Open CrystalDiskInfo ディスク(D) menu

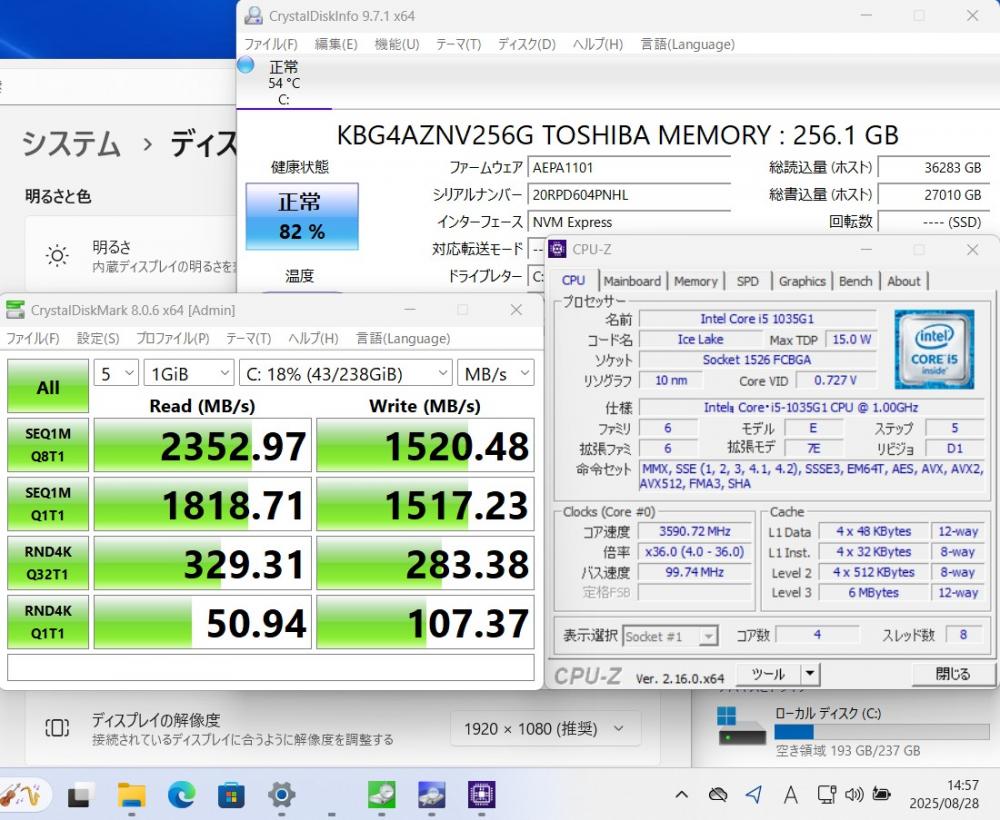click(527, 44)
